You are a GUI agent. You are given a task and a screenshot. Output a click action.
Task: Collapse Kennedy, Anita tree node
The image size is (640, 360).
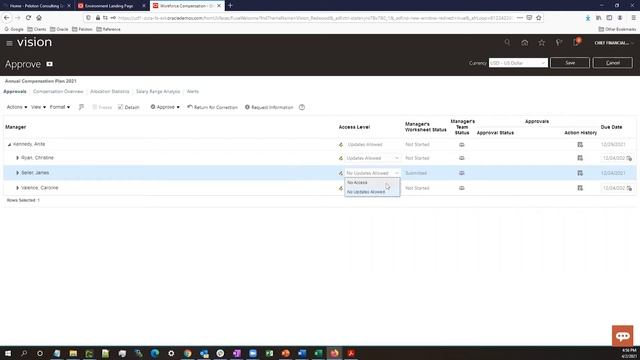click(9, 144)
